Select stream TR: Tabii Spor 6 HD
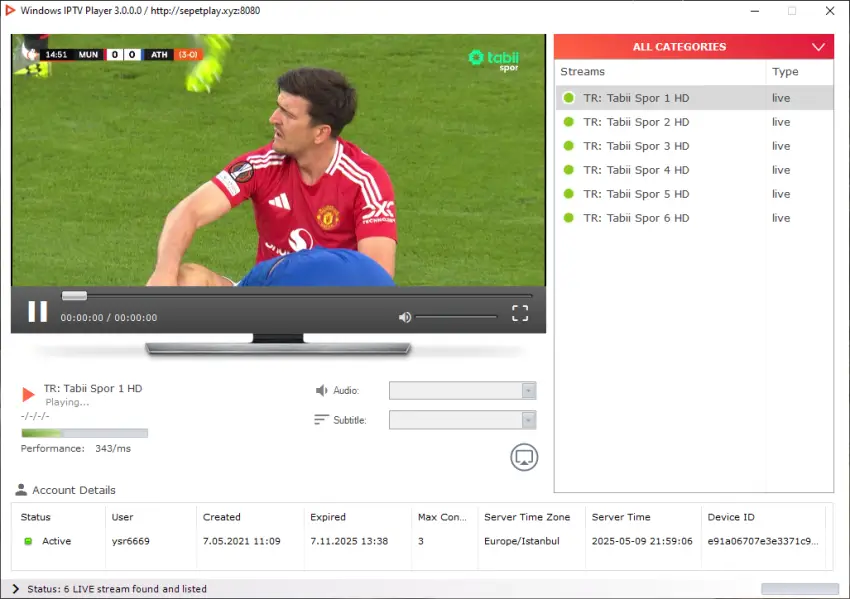The width and height of the screenshot is (850, 599). (x=694, y=218)
